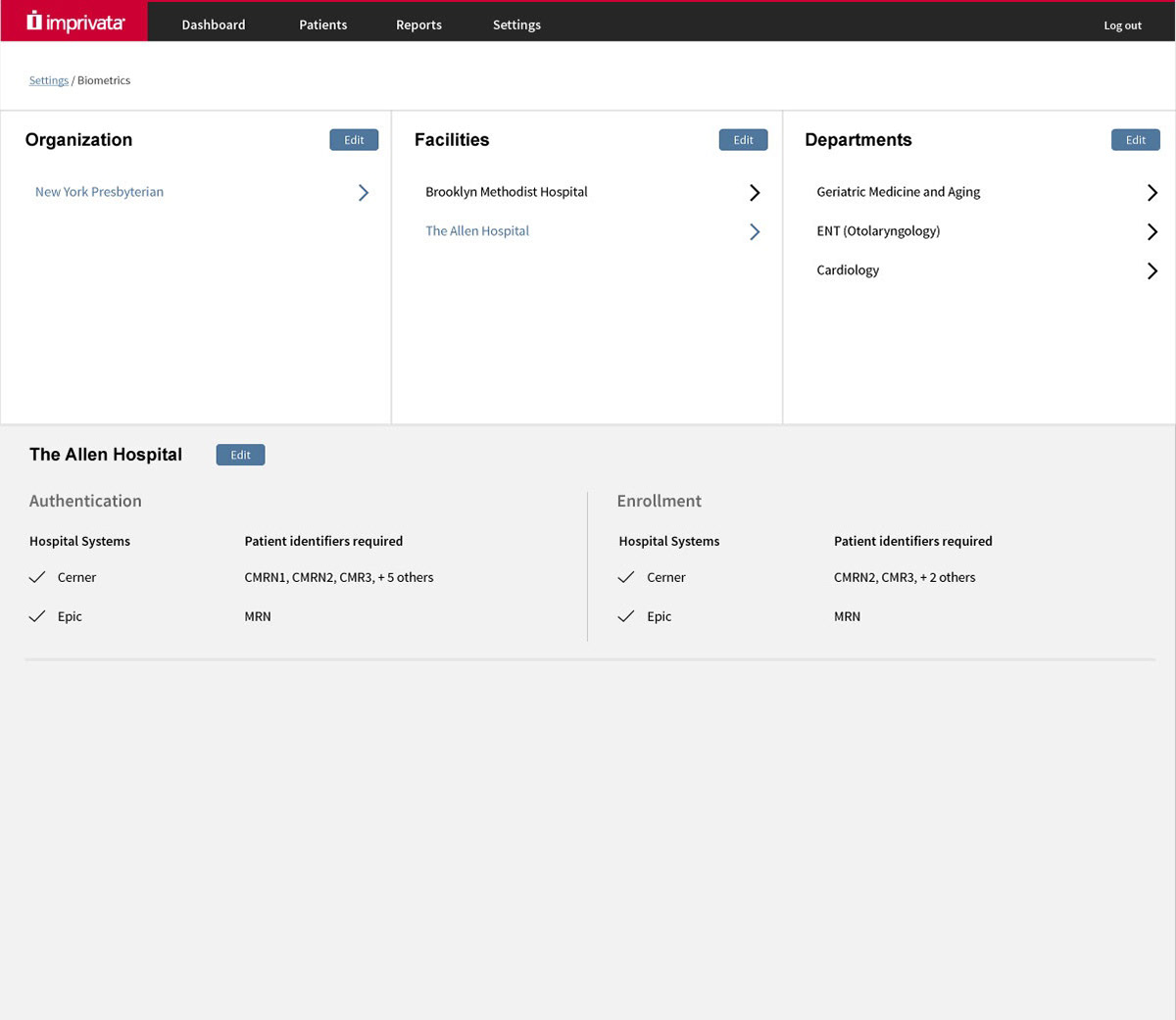Select the Cardiology department
This screenshot has height=1020, width=1176.
[848, 270]
